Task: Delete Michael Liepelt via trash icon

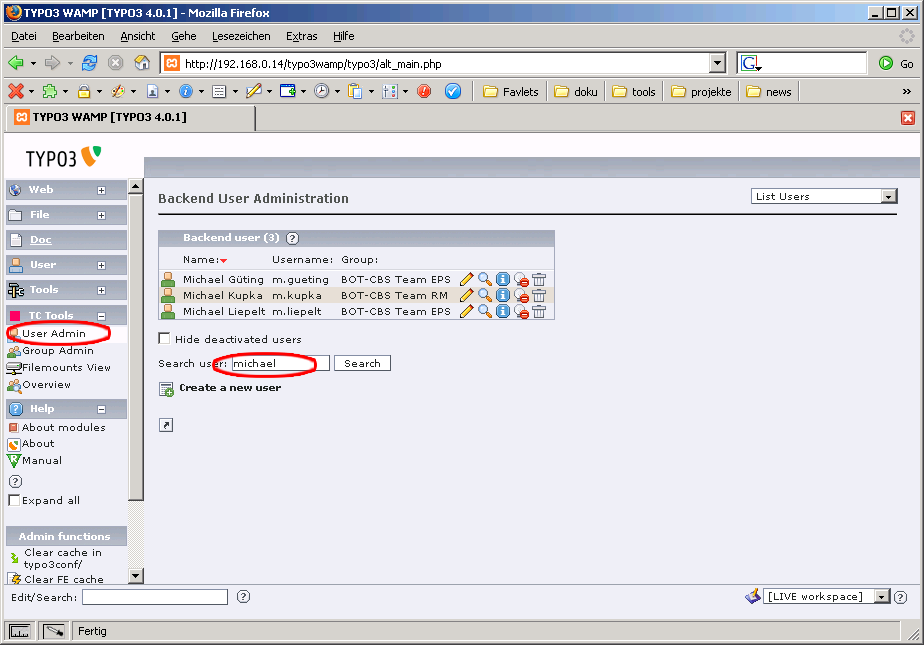Action: [x=539, y=311]
